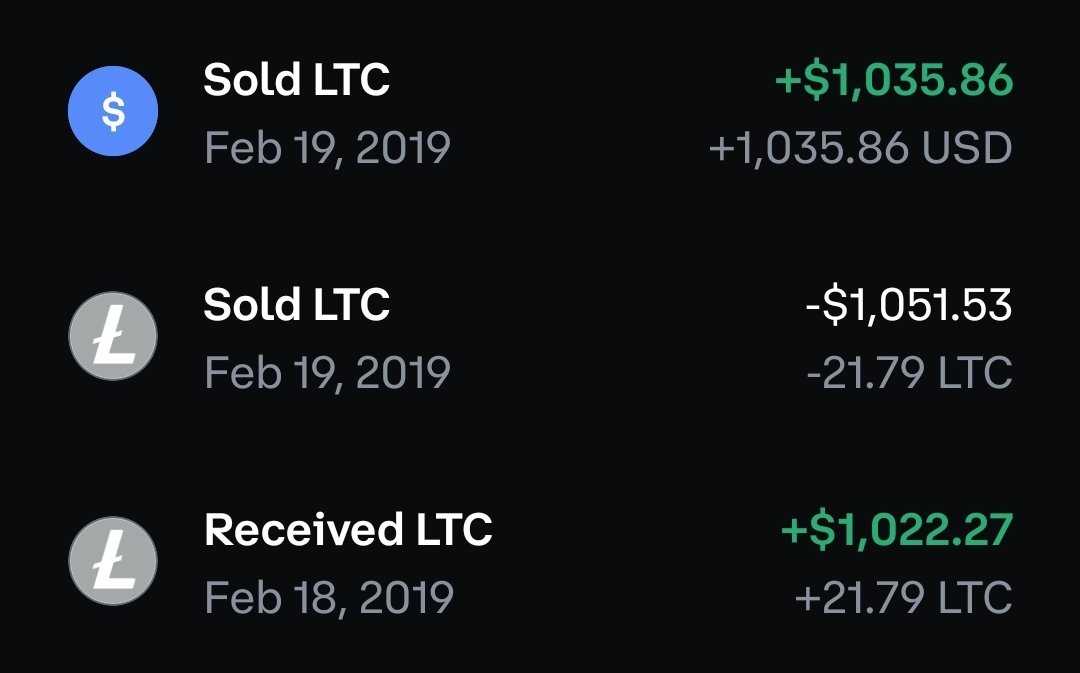The image size is (1080, 673).
Task: View details of the Feb 18 received transaction row
Action: pos(540,563)
